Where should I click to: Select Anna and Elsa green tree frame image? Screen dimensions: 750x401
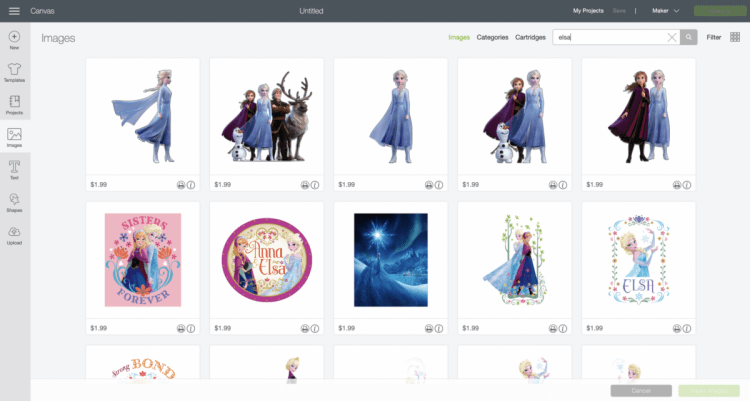click(515, 260)
